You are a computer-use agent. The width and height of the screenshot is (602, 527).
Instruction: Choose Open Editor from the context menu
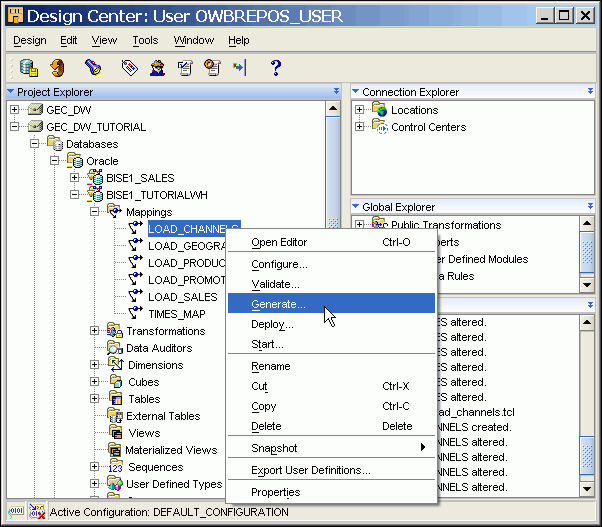tap(331, 242)
